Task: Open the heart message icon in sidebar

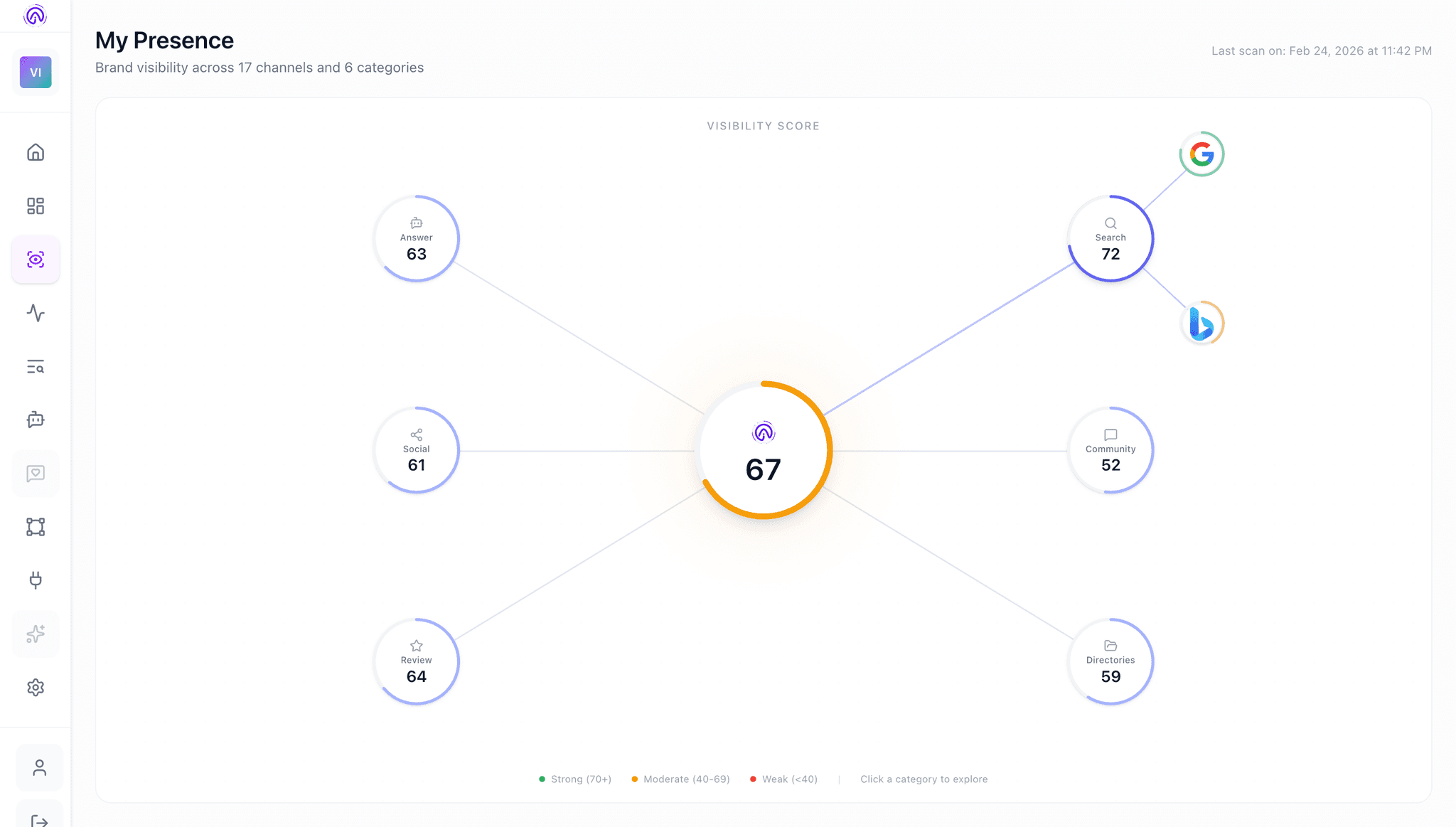Action: pyautogui.click(x=36, y=474)
